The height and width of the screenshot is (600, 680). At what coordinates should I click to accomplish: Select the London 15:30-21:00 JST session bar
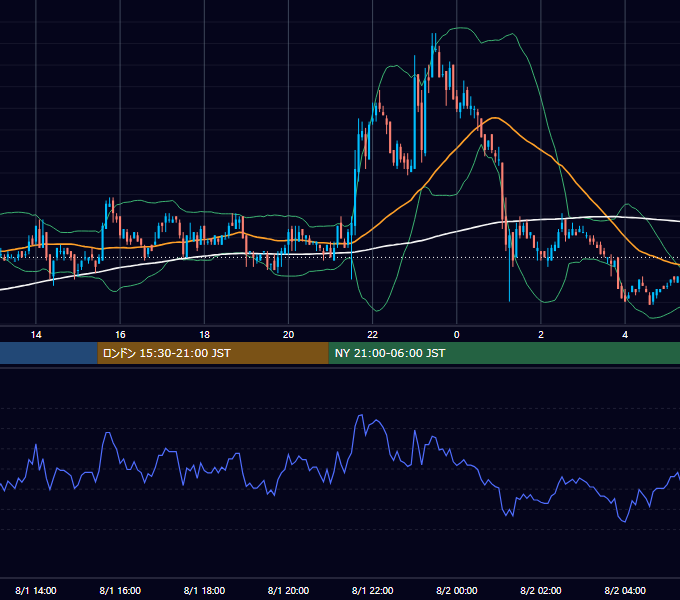tap(213, 353)
